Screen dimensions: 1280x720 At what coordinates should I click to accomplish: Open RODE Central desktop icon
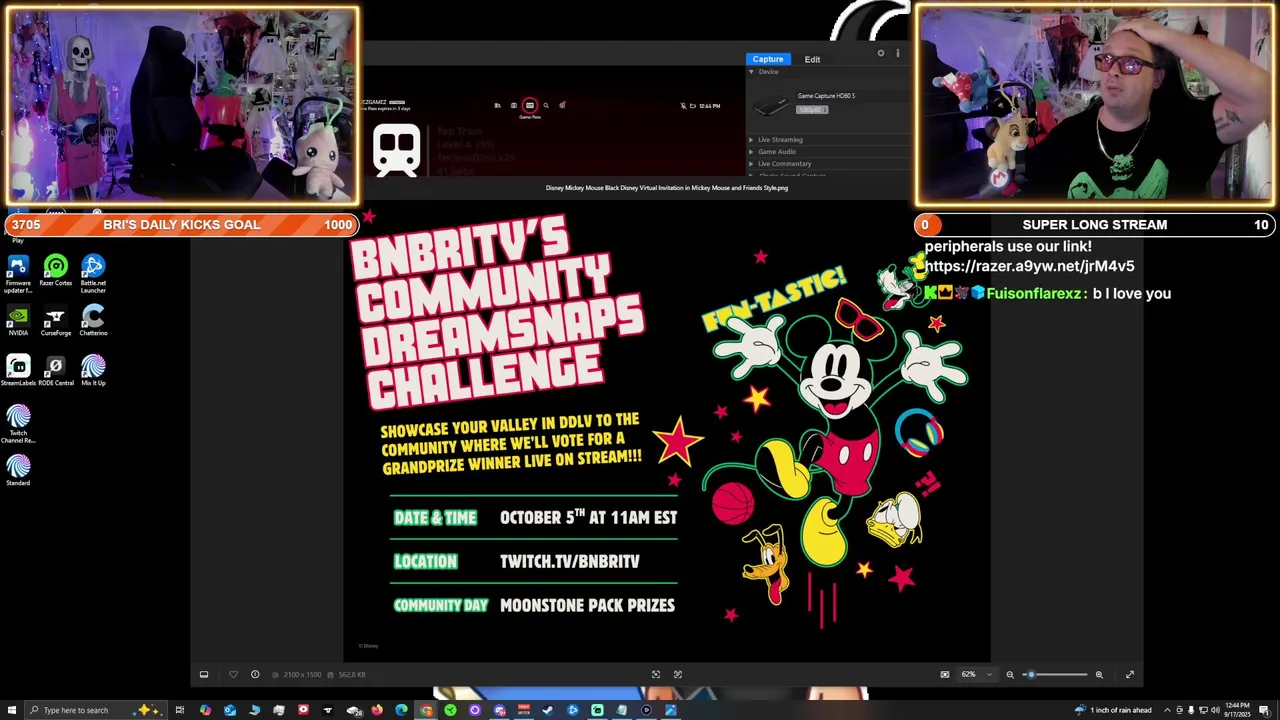(56, 371)
